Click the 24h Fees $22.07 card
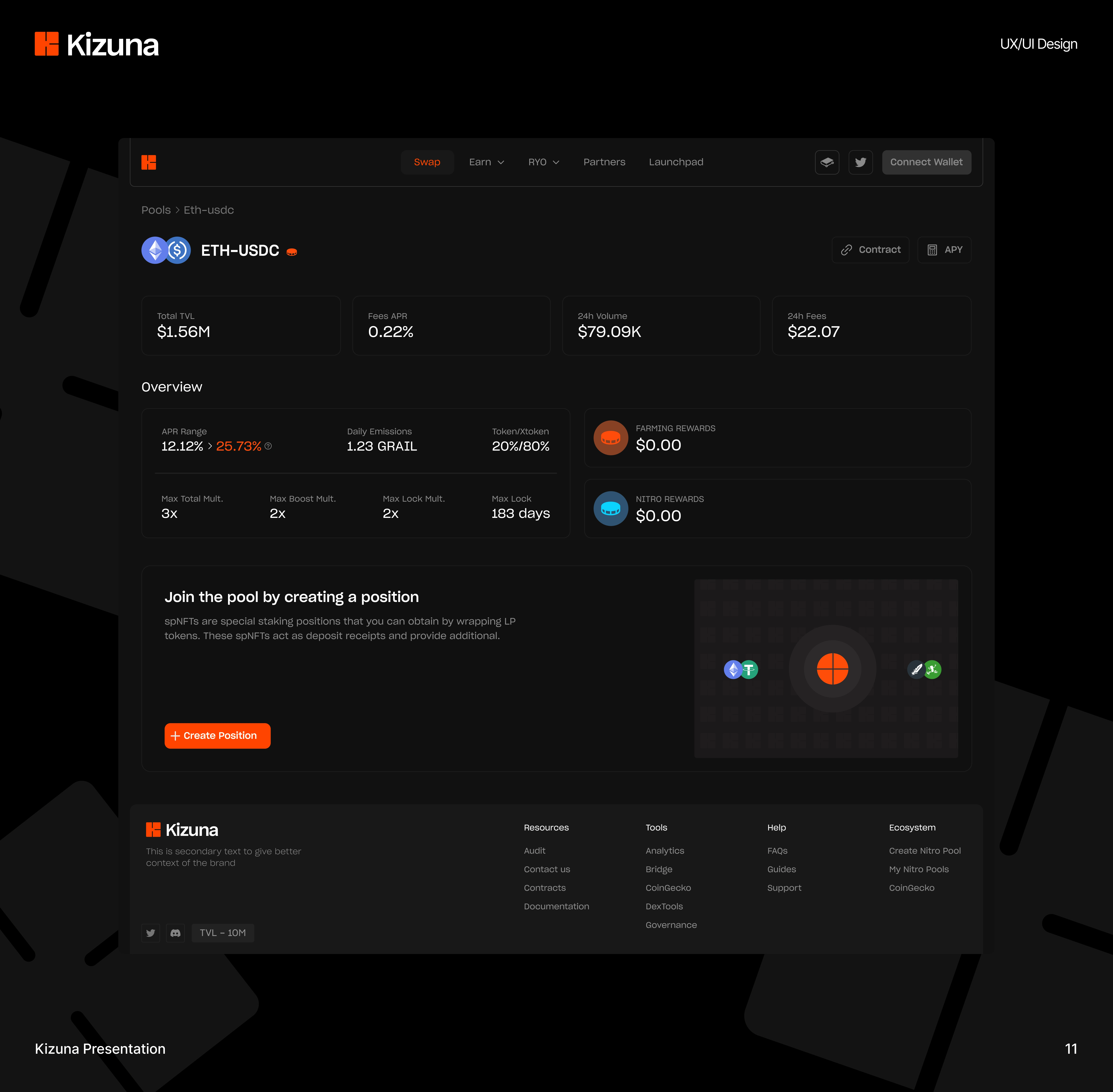Image resolution: width=1113 pixels, height=1092 pixels. pyautogui.click(x=872, y=326)
